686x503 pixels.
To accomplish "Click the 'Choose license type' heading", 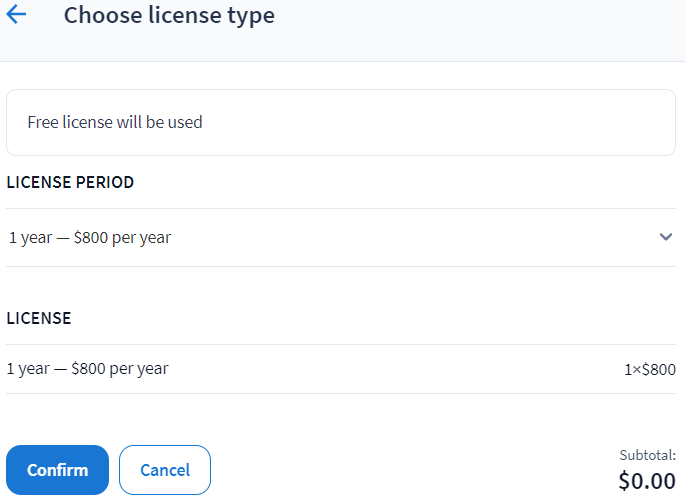I will tap(169, 16).
